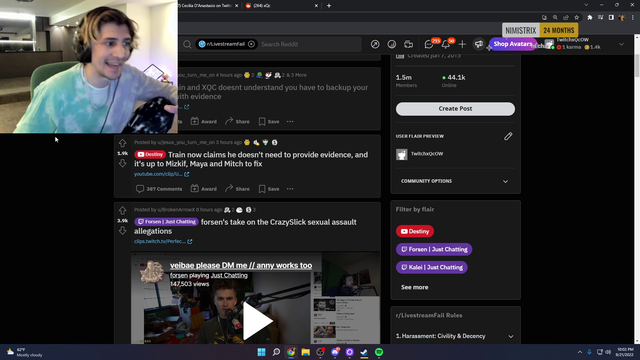Show hidden system tray icons
This screenshot has height=360, width=640.
point(580,352)
